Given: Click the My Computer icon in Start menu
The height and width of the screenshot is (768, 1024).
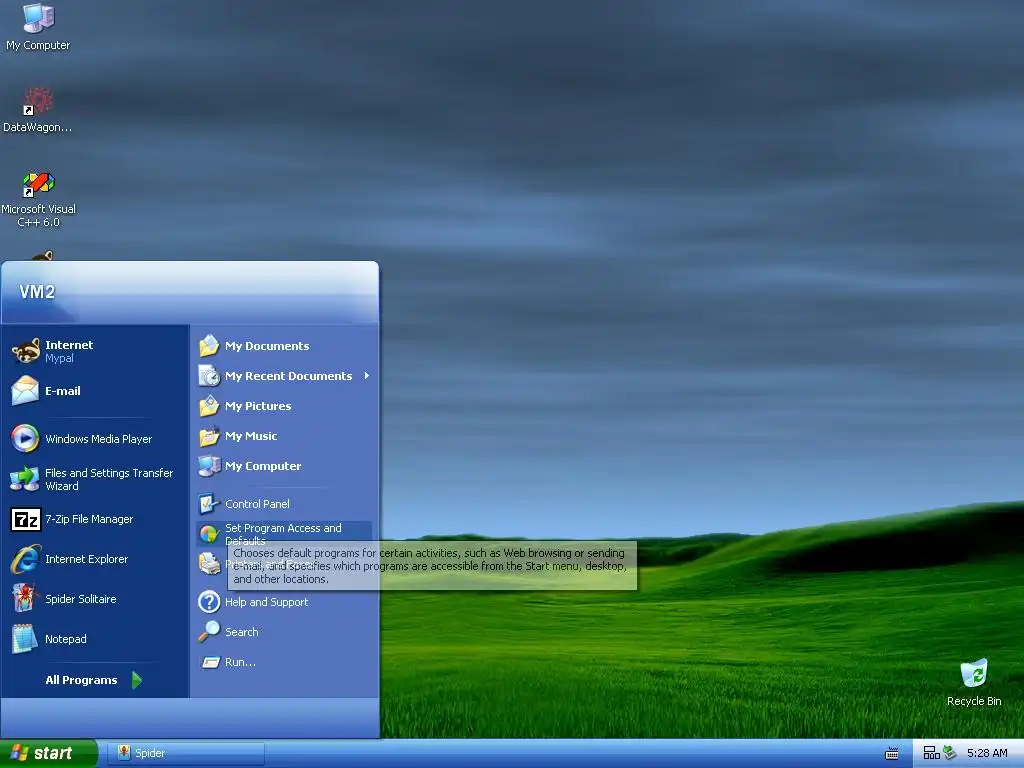Looking at the screenshot, I should tap(209, 466).
